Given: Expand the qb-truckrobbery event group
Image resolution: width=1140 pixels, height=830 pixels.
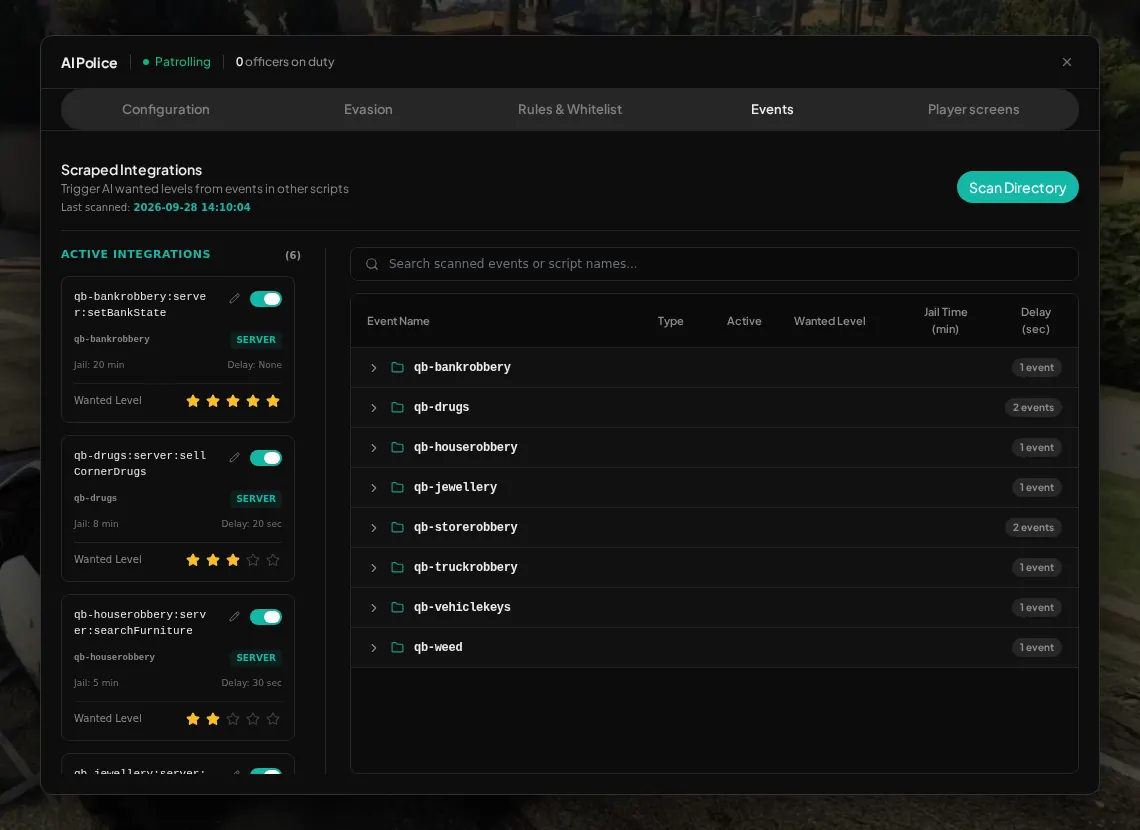Looking at the screenshot, I should click(374, 568).
